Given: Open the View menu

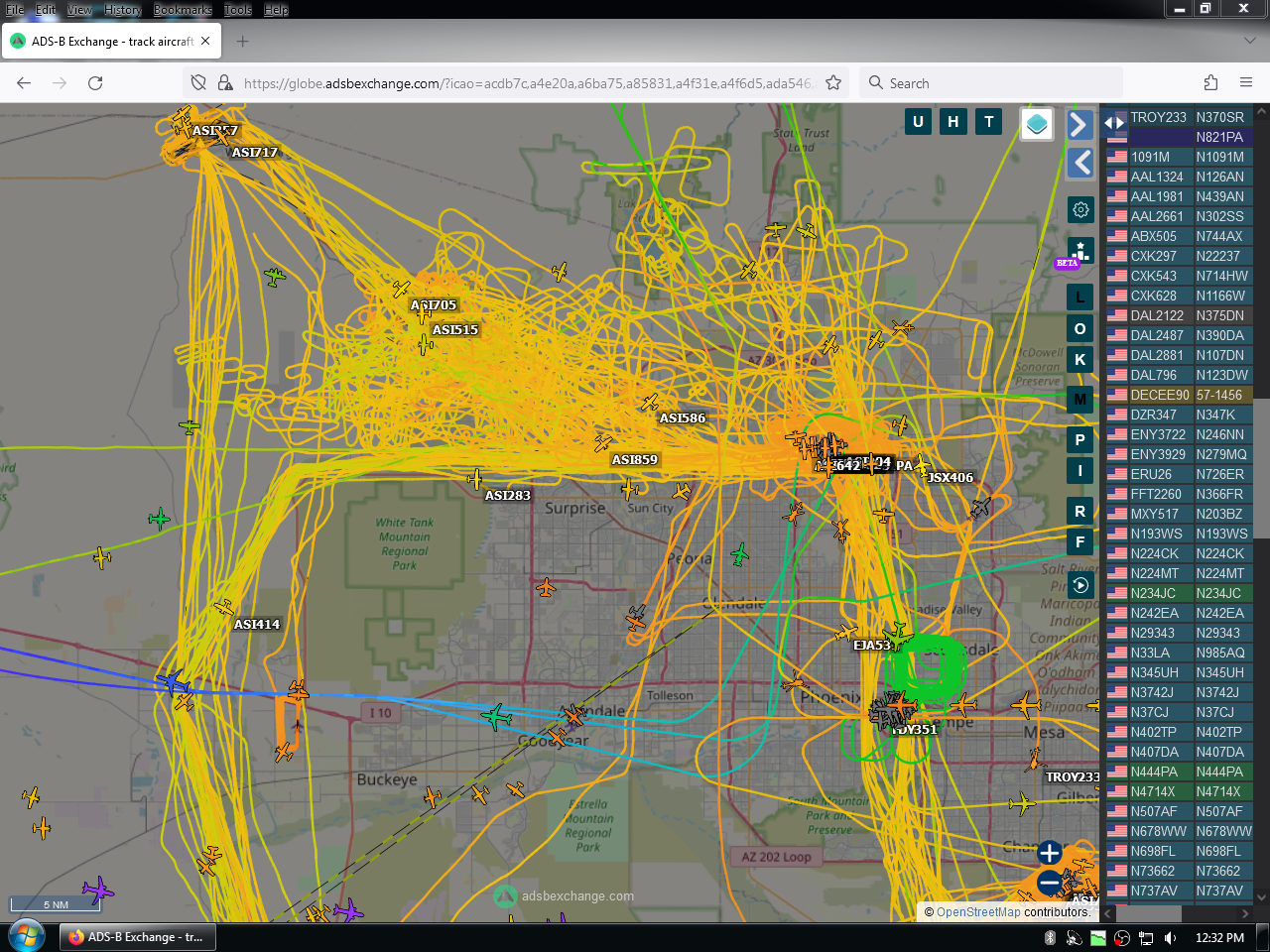Looking at the screenshot, I should (x=79, y=9).
